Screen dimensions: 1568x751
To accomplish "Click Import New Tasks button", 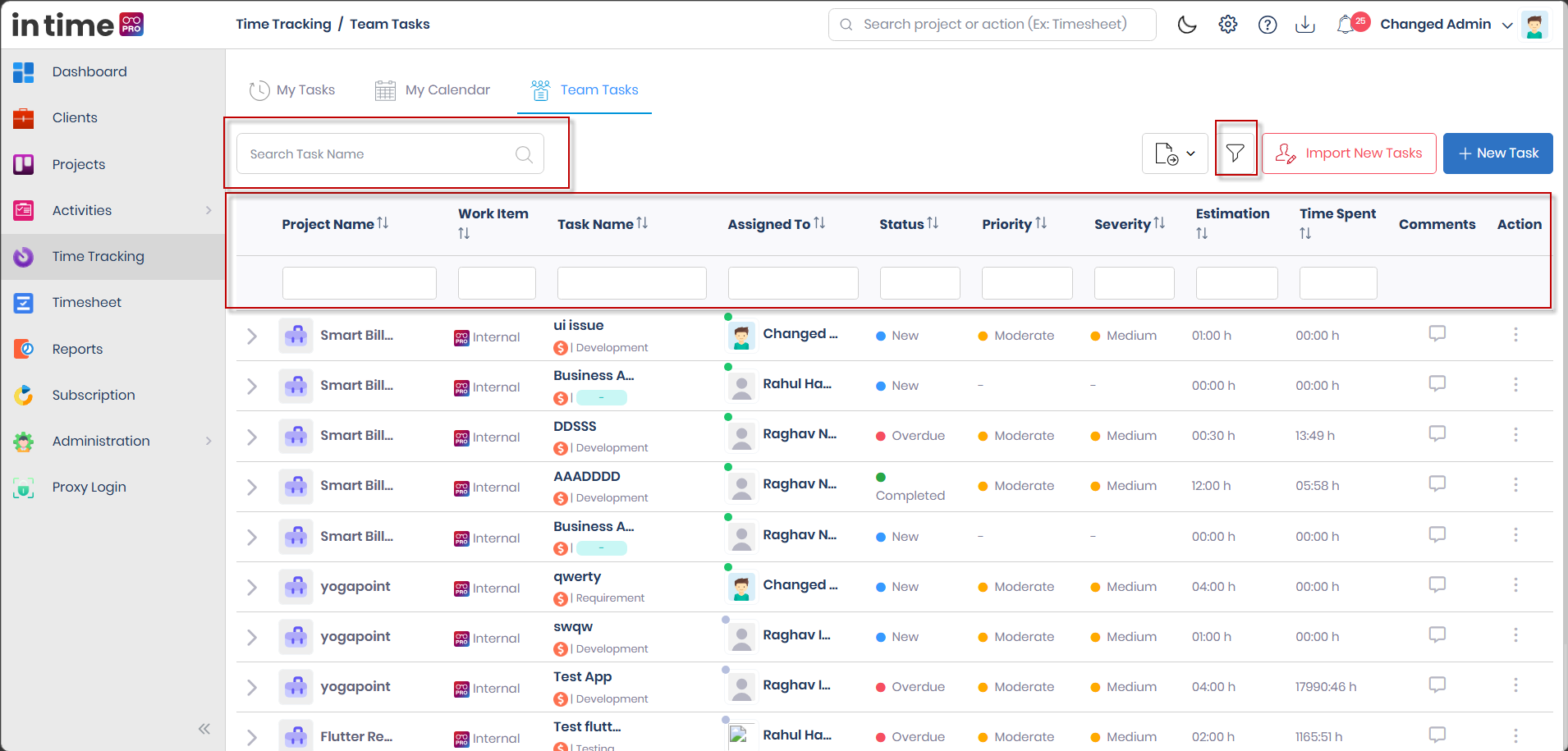I will (x=1349, y=153).
